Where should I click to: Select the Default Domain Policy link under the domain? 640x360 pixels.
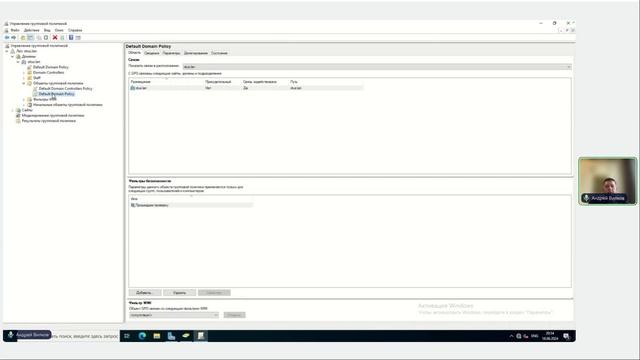51,67
